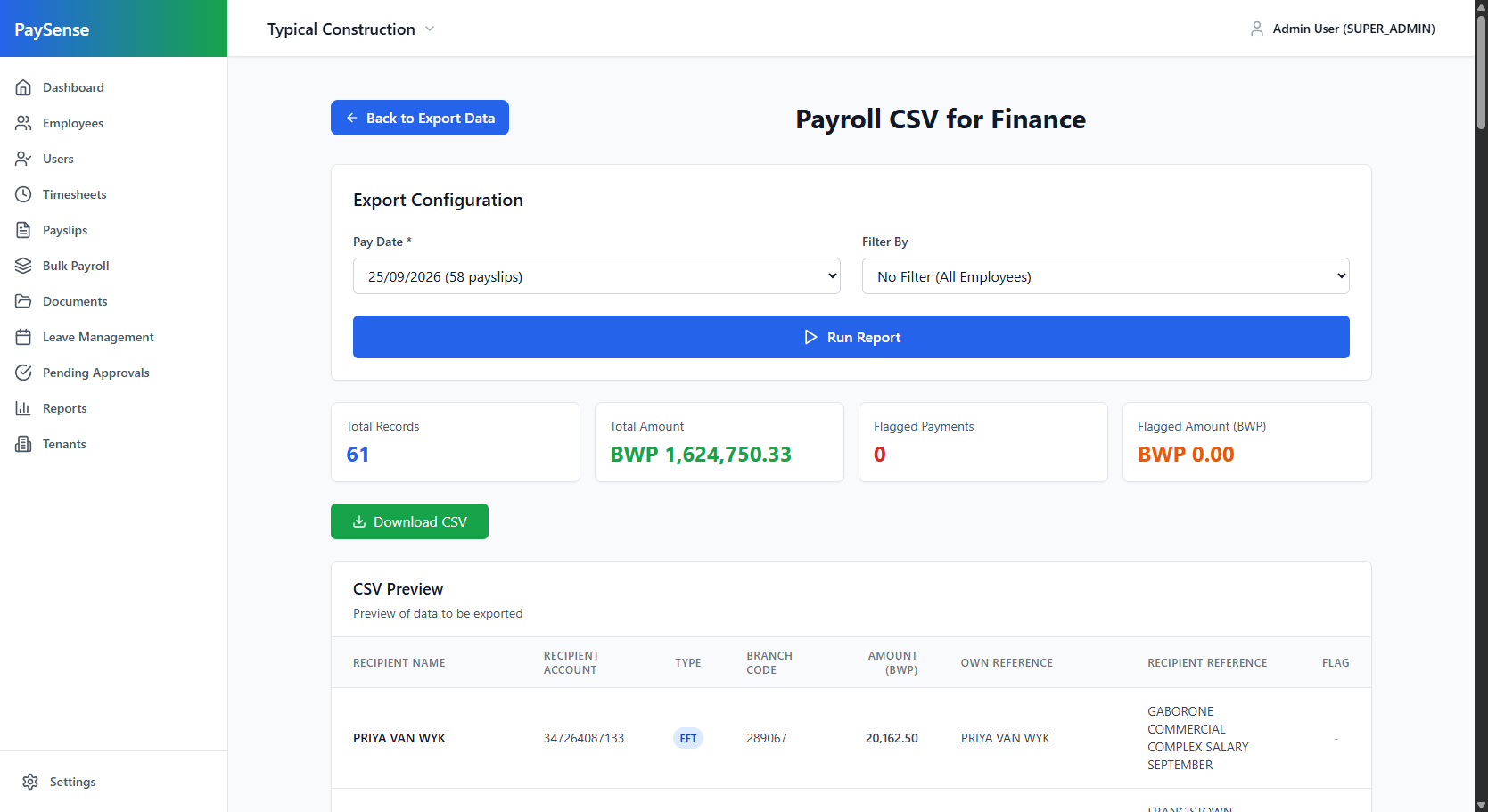Click the Payroll CSV for Finance title
The width and height of the screenshot is (1488, 812).
pyautogui.click(x=941, y=119)
